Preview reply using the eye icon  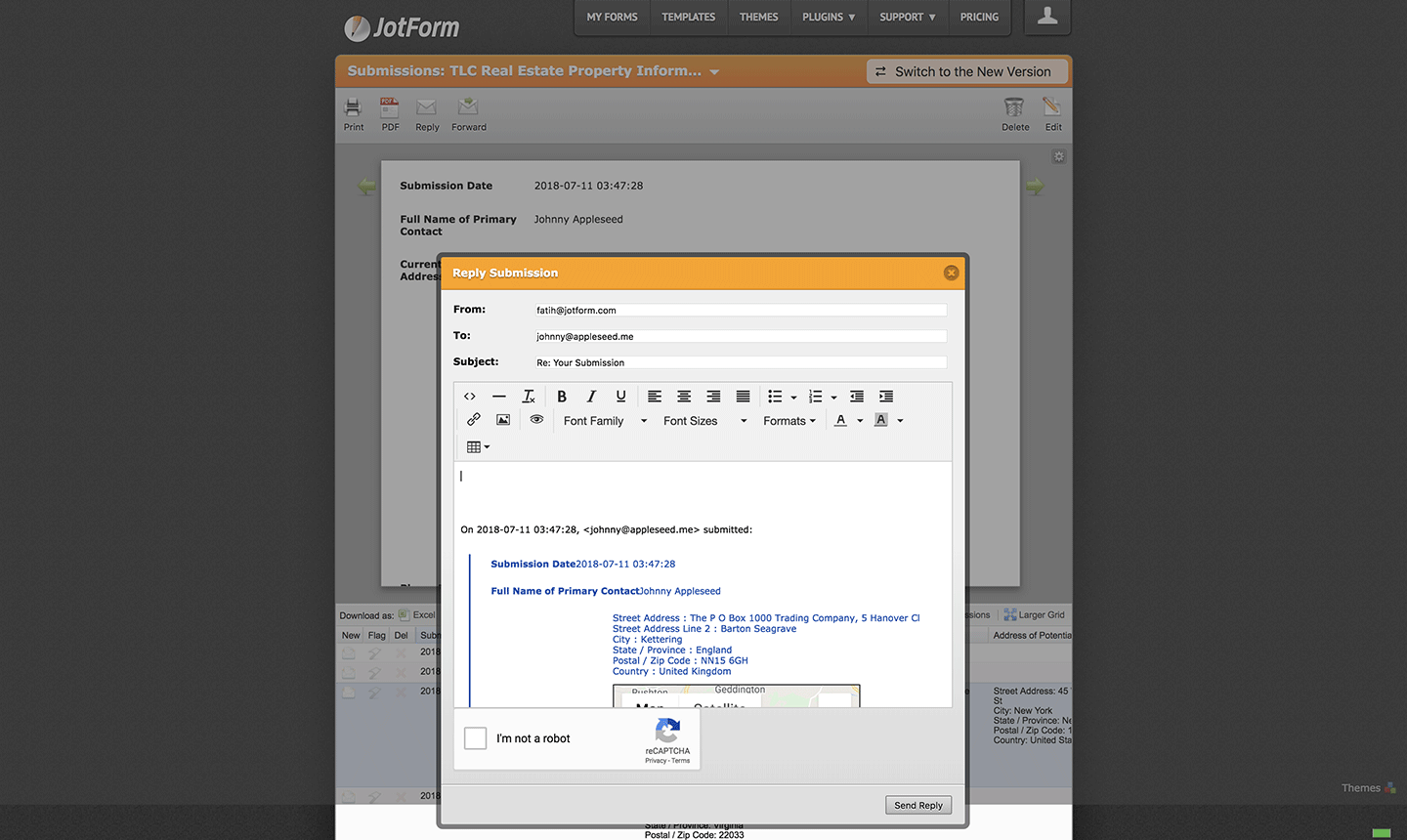coord(536,420)
